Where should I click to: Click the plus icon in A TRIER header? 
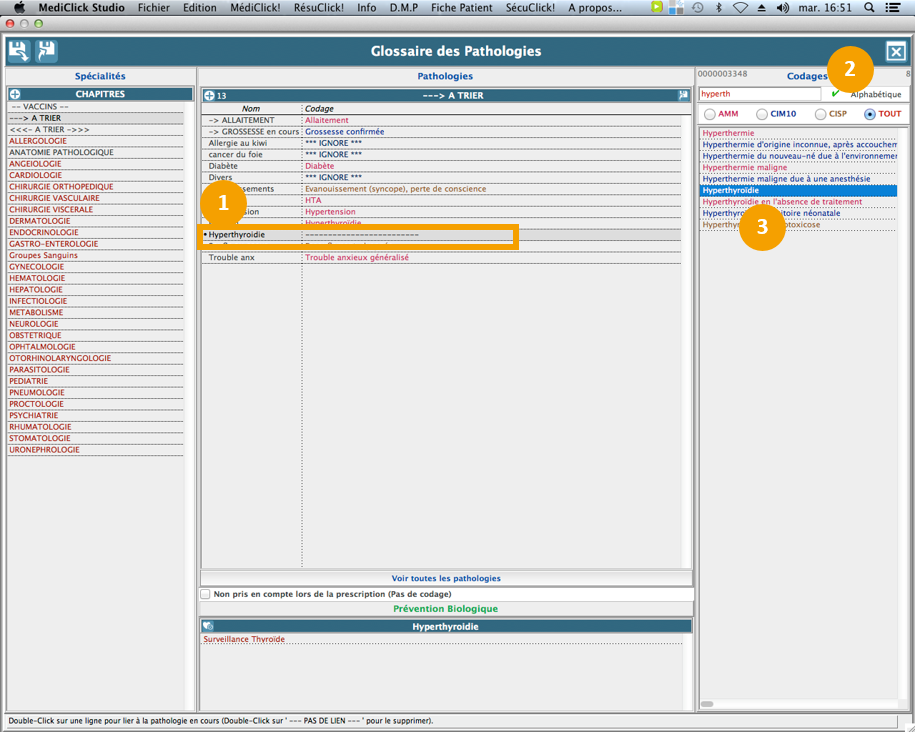[x=209, y=96]
